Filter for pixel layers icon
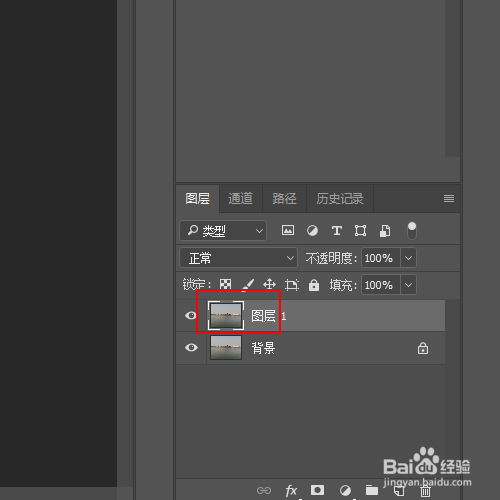The height and width of the screenshot is (500, 500). pyautogui.click(x=288, y=230)
